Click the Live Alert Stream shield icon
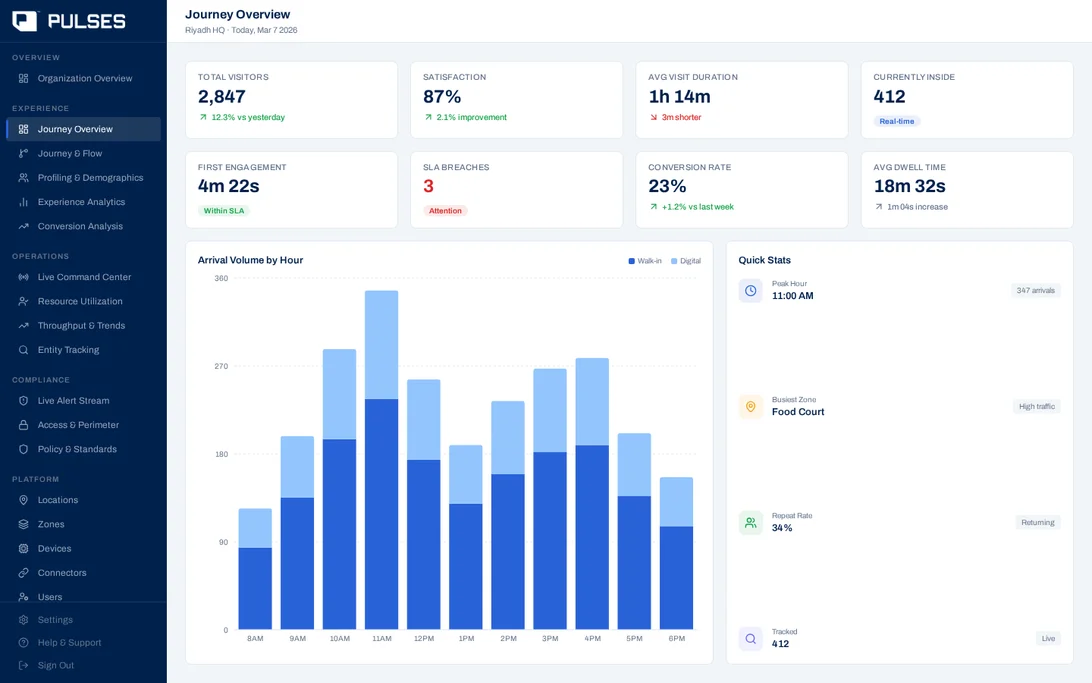The image size is (1092, 683). (23, 401)
